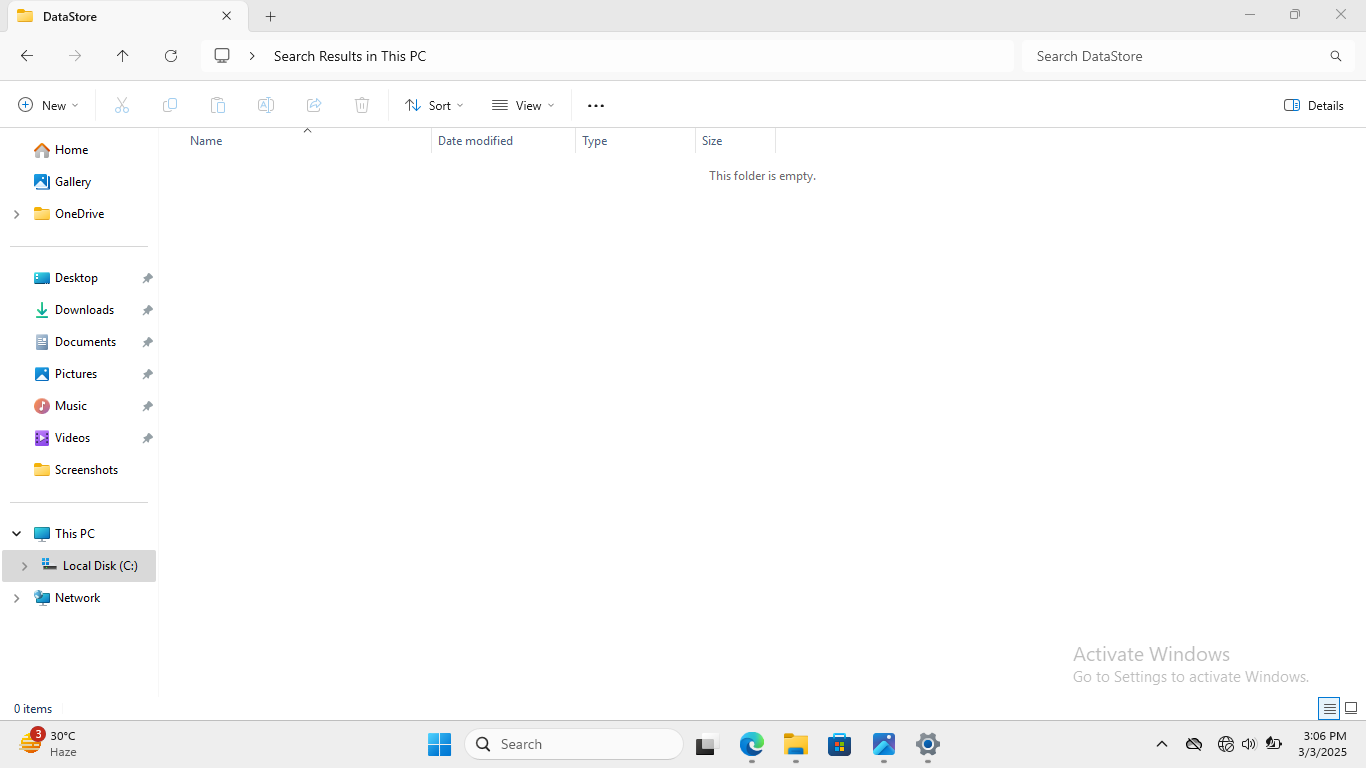
Task: Open Settings gear in the taskbar
Action: click(928, 744)
